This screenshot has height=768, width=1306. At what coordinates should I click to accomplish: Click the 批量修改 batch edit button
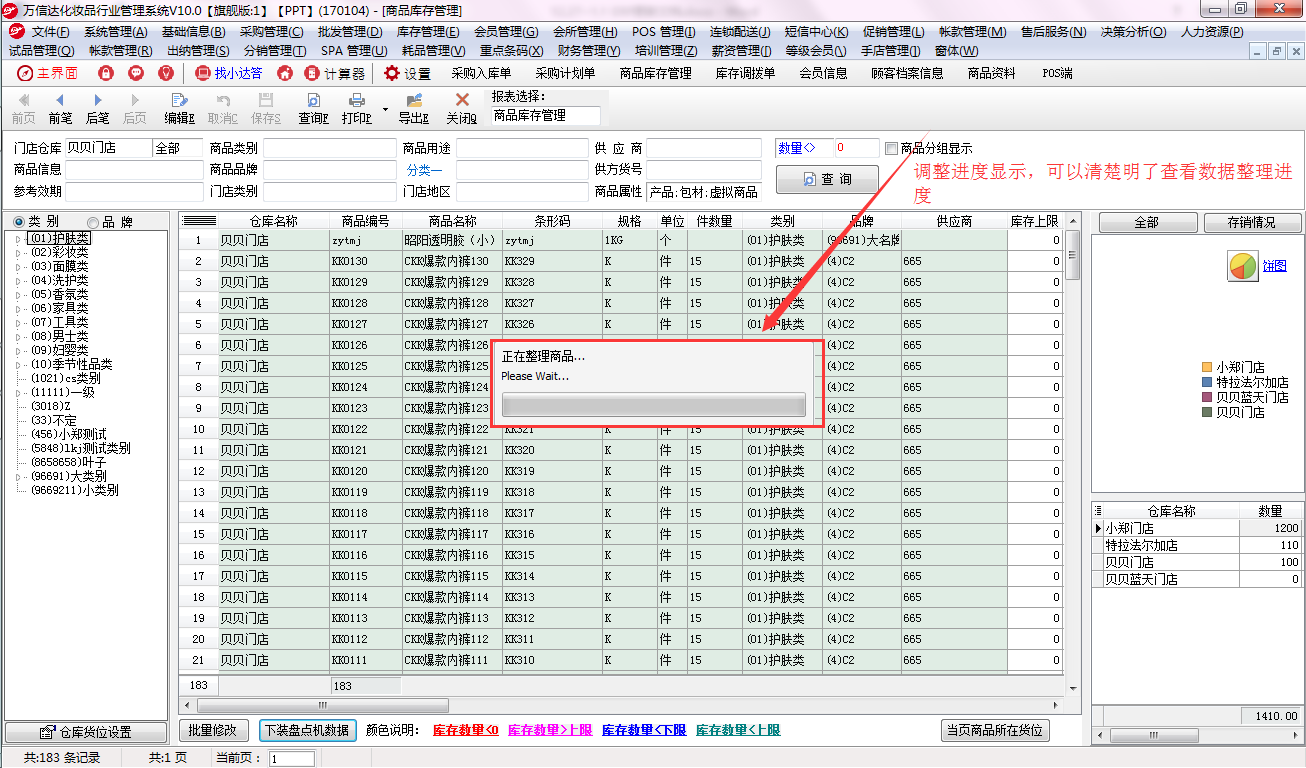[214, 730]
